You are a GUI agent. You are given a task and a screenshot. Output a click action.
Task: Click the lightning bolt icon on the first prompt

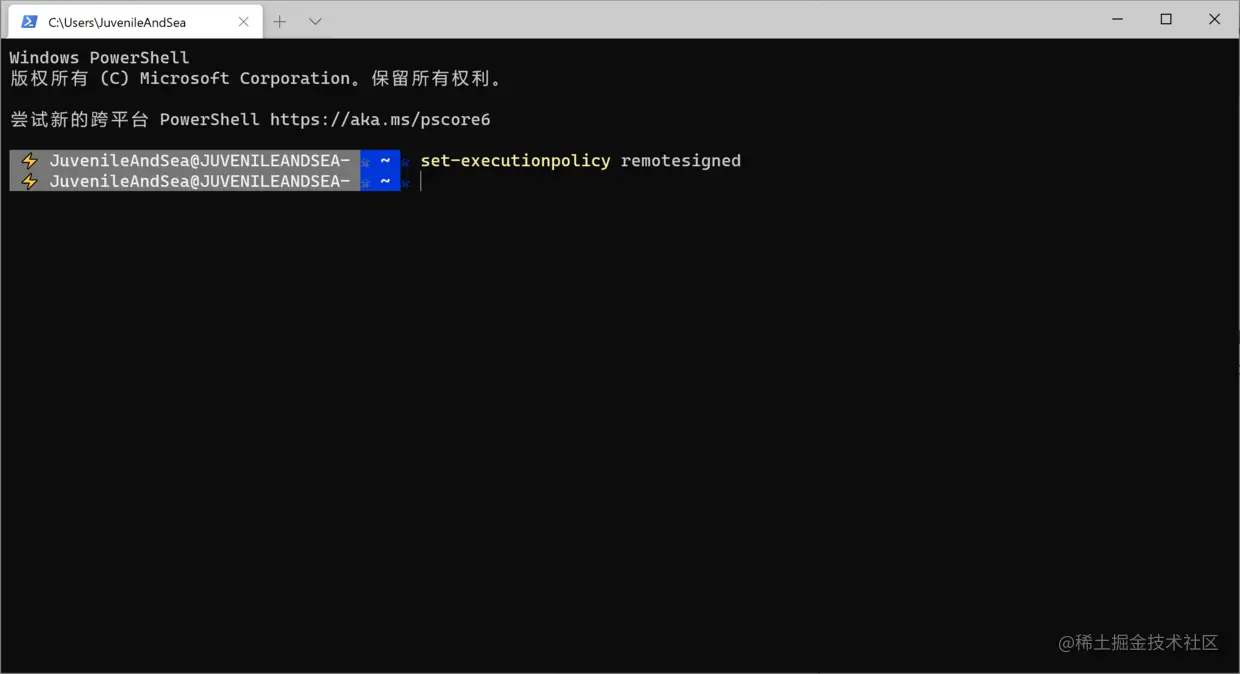29,161
